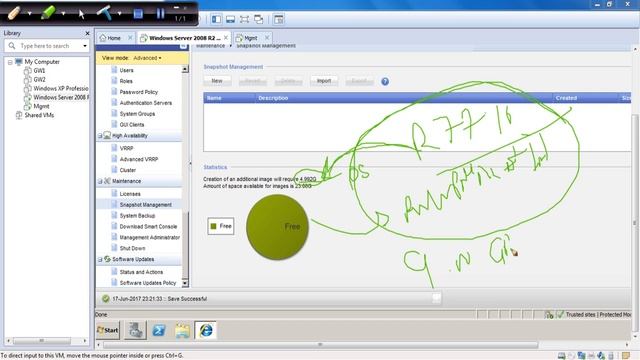Viewport: 640px width, 360px height.
Task: Click the Free pie chart
Action: coord(278,227)
